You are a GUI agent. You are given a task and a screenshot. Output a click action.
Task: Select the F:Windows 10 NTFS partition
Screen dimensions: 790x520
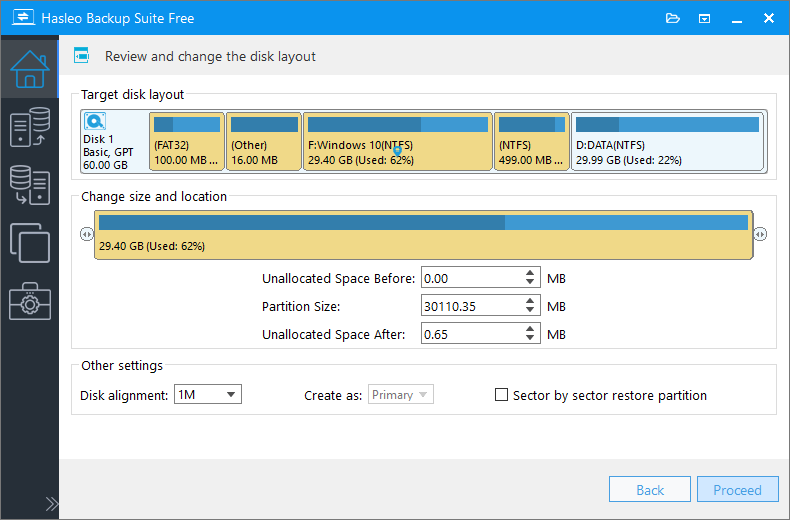398,141
